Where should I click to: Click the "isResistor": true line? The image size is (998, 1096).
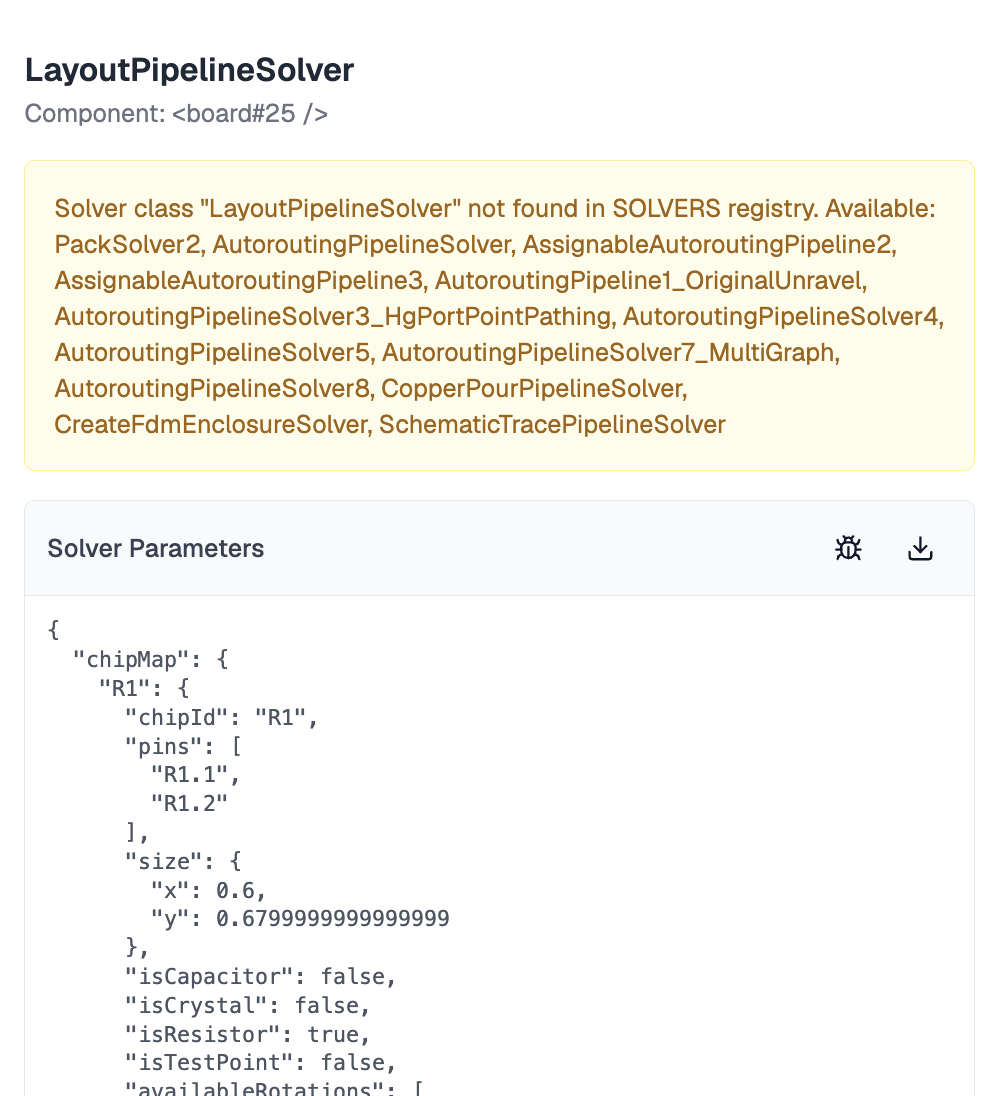(247, 1034)
